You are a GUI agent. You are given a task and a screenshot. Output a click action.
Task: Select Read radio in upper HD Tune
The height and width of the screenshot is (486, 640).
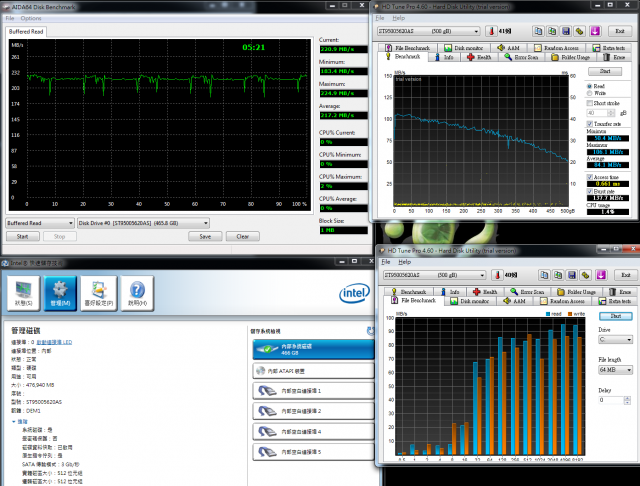coord(589,86)
